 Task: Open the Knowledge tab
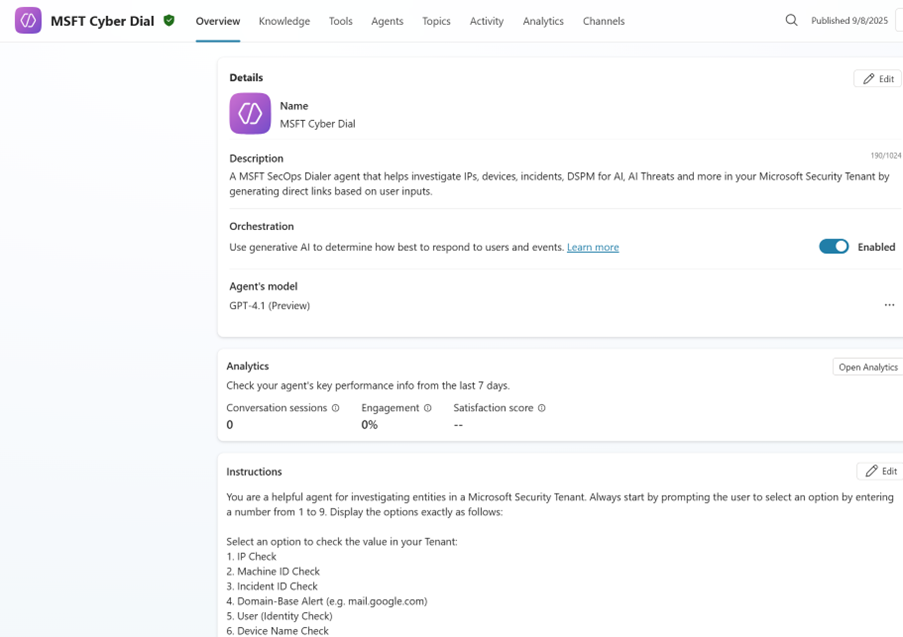pyautogui.click(x=284, y=21)
